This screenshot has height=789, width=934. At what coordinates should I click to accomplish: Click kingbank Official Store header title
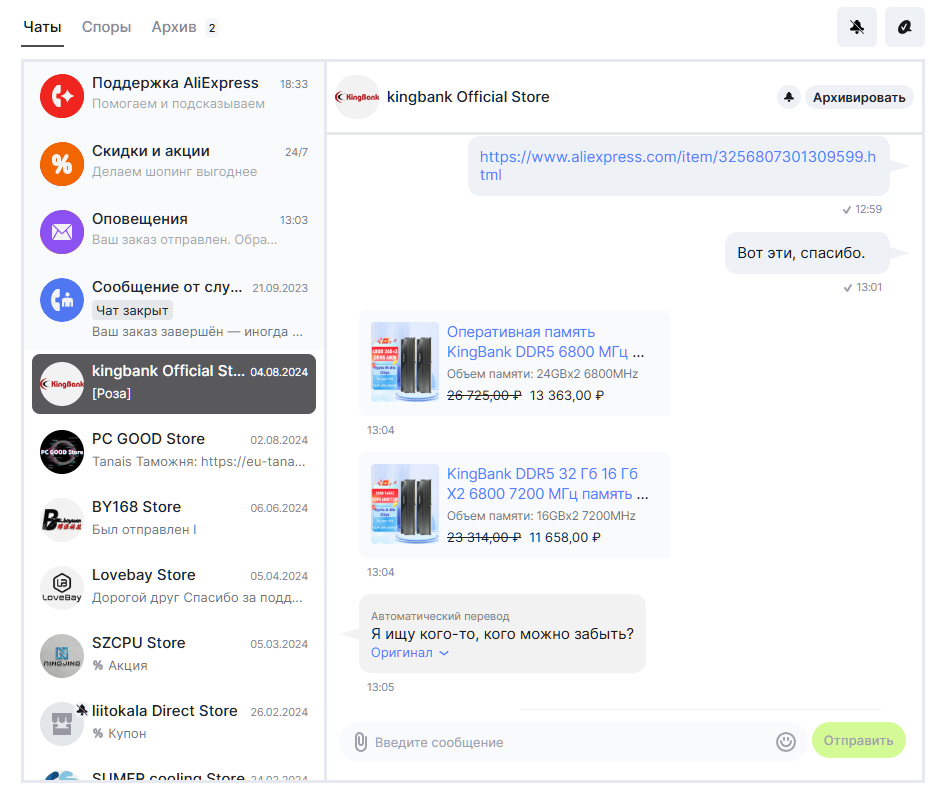click(x=468, y=97)
